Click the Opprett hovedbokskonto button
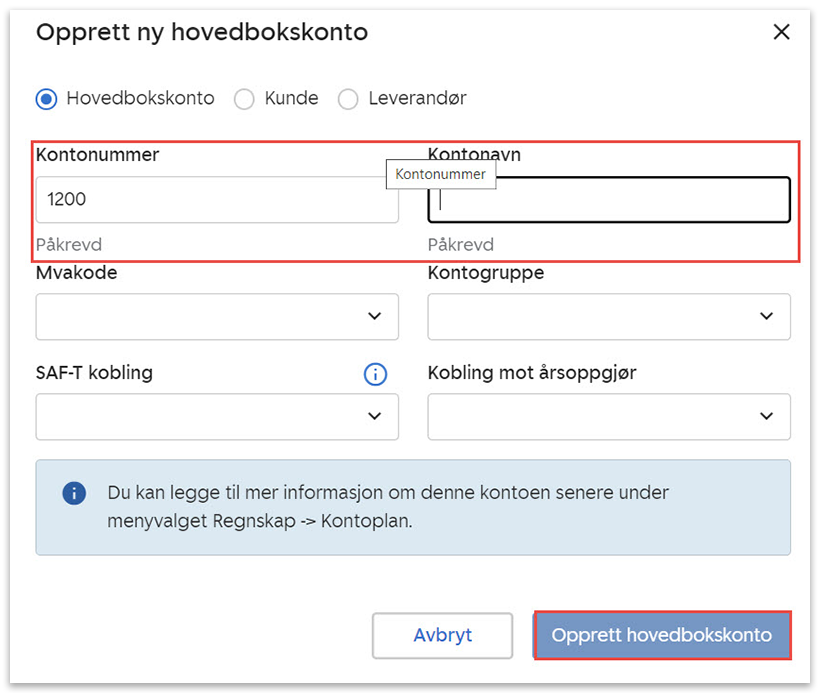Screen dimensions: 820x693 pyautogui.click(x=662, y=635)
